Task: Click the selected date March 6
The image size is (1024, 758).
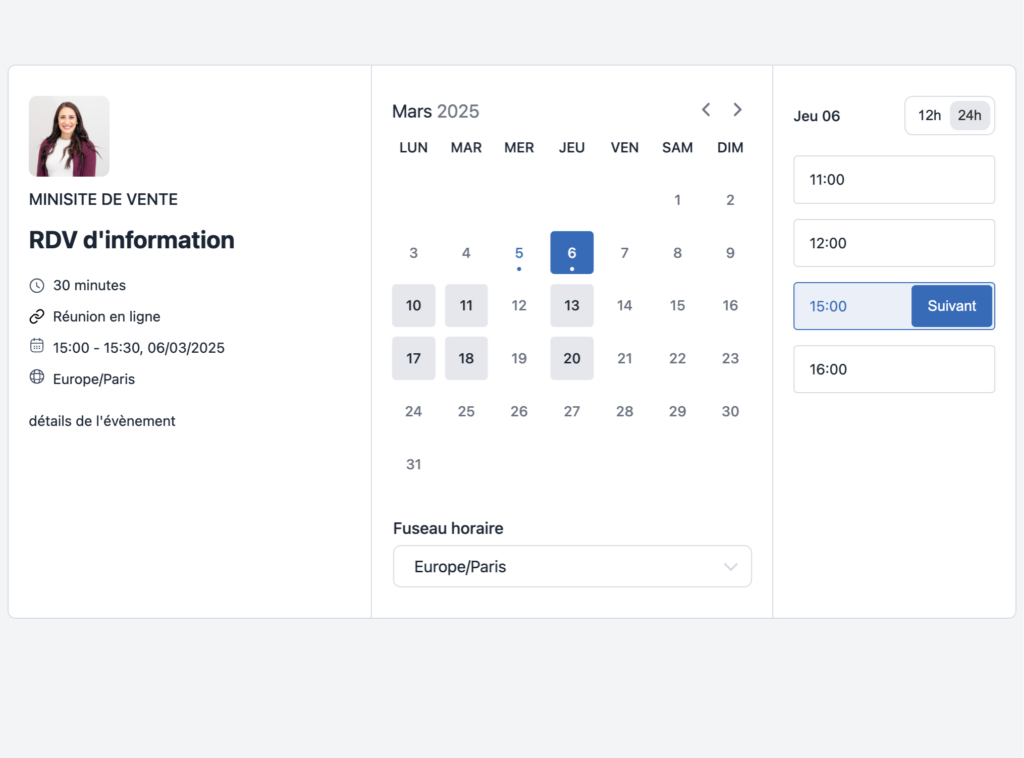Action: (x=572, y=253)
